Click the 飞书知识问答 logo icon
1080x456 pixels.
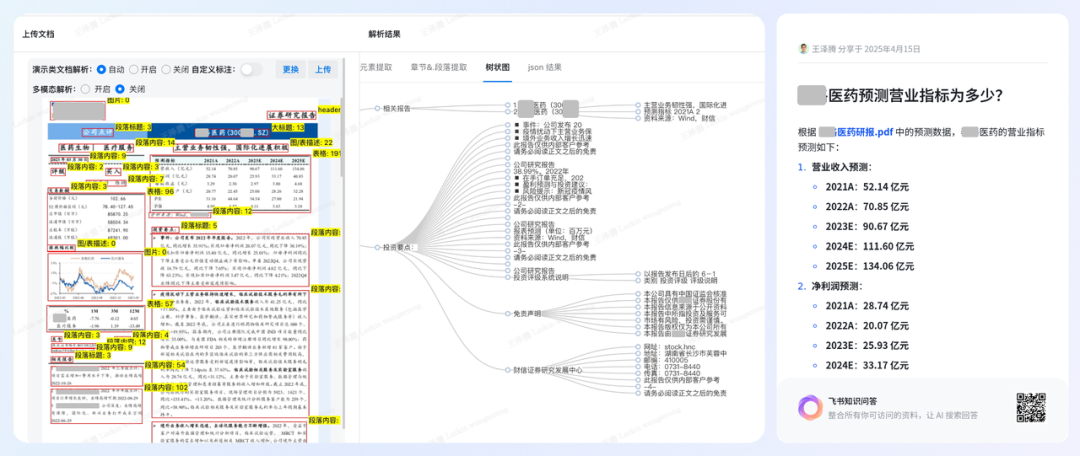(x=810, y=407)
